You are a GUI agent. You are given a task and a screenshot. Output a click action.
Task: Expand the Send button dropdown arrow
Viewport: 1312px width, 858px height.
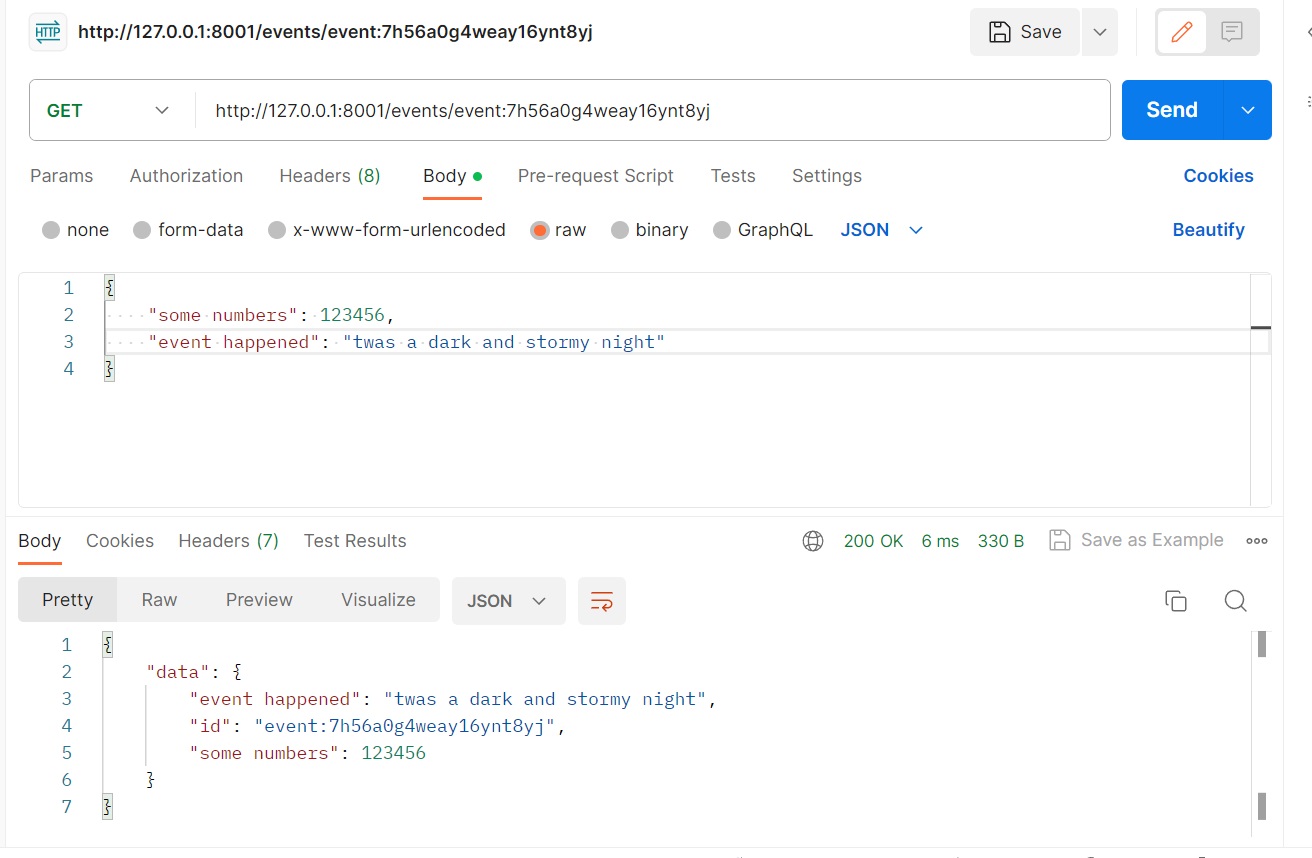[1248, 110]
